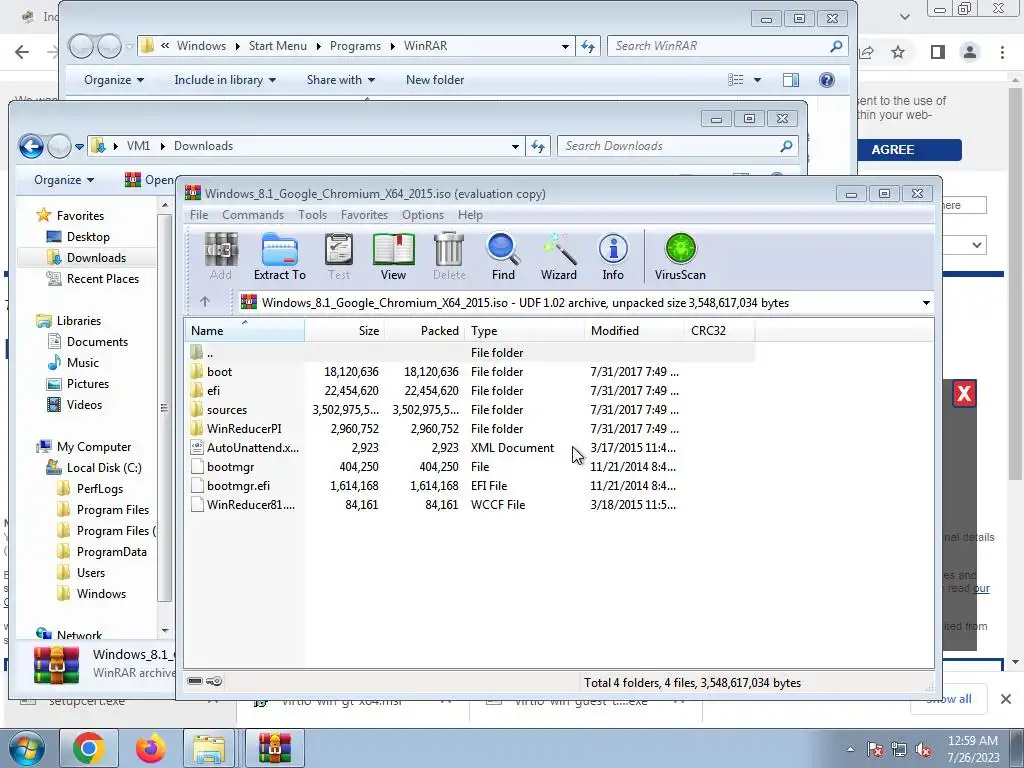The image size is (1024, 768).
Task: Click the Extract To toolbar icon in WinRAR
Action: [x=280, y=256]
